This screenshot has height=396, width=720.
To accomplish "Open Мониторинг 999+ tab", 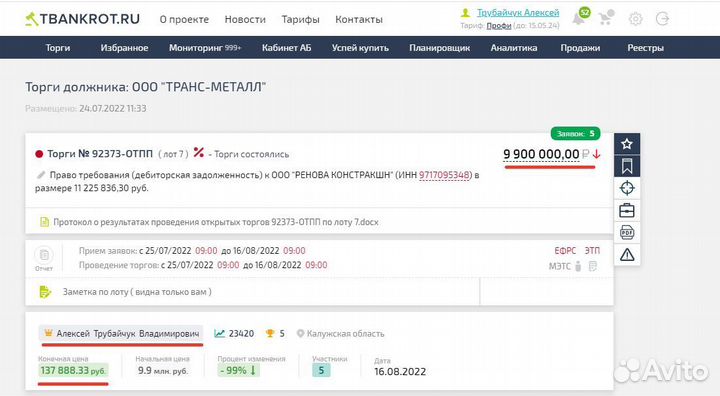I will click(205, 48).
